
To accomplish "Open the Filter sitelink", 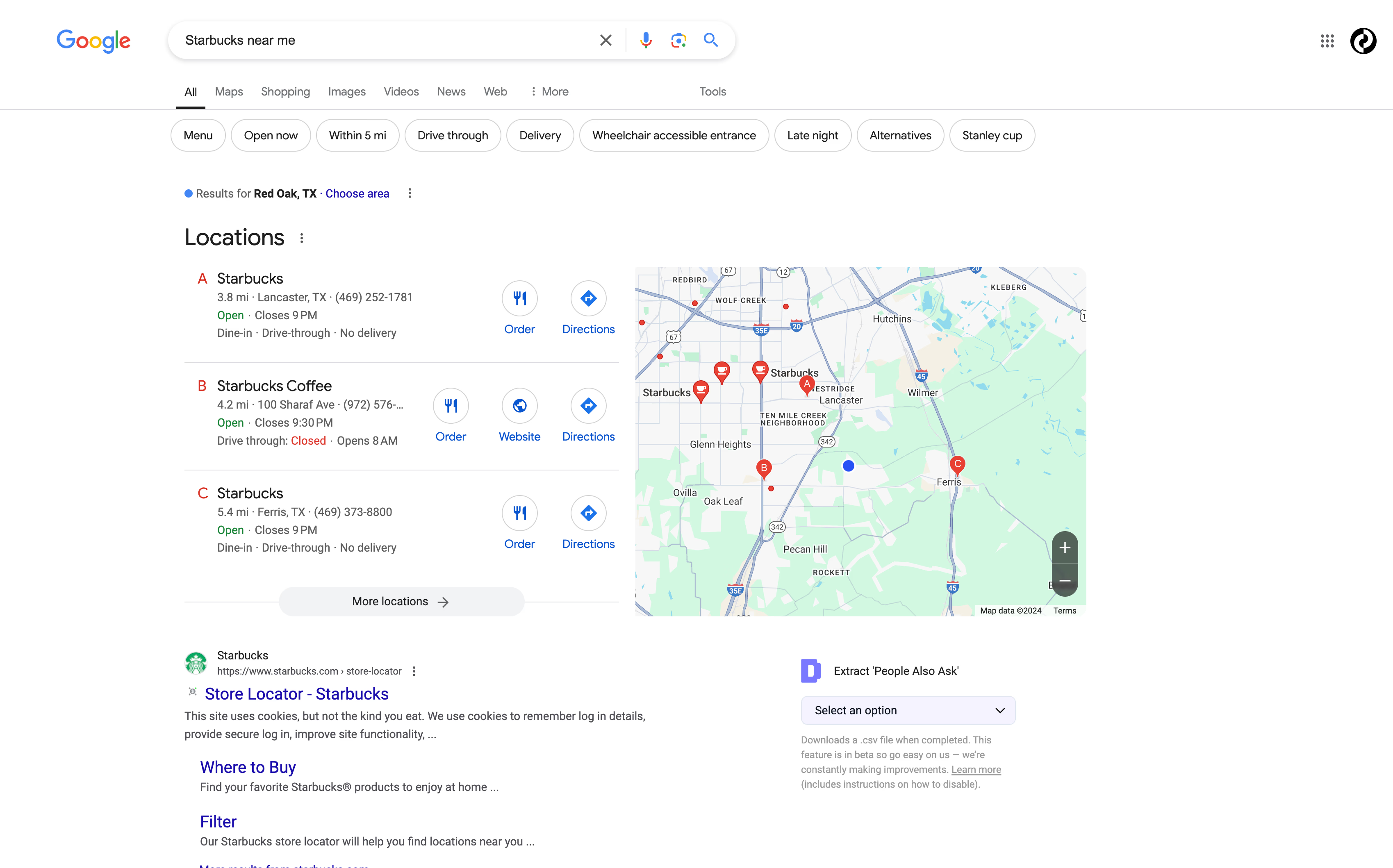I will pos(218,822).
